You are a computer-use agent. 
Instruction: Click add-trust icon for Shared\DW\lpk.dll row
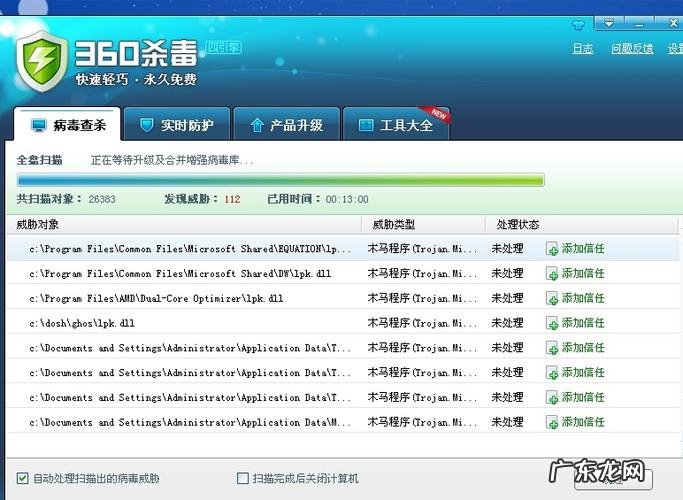tap(552, 274)
